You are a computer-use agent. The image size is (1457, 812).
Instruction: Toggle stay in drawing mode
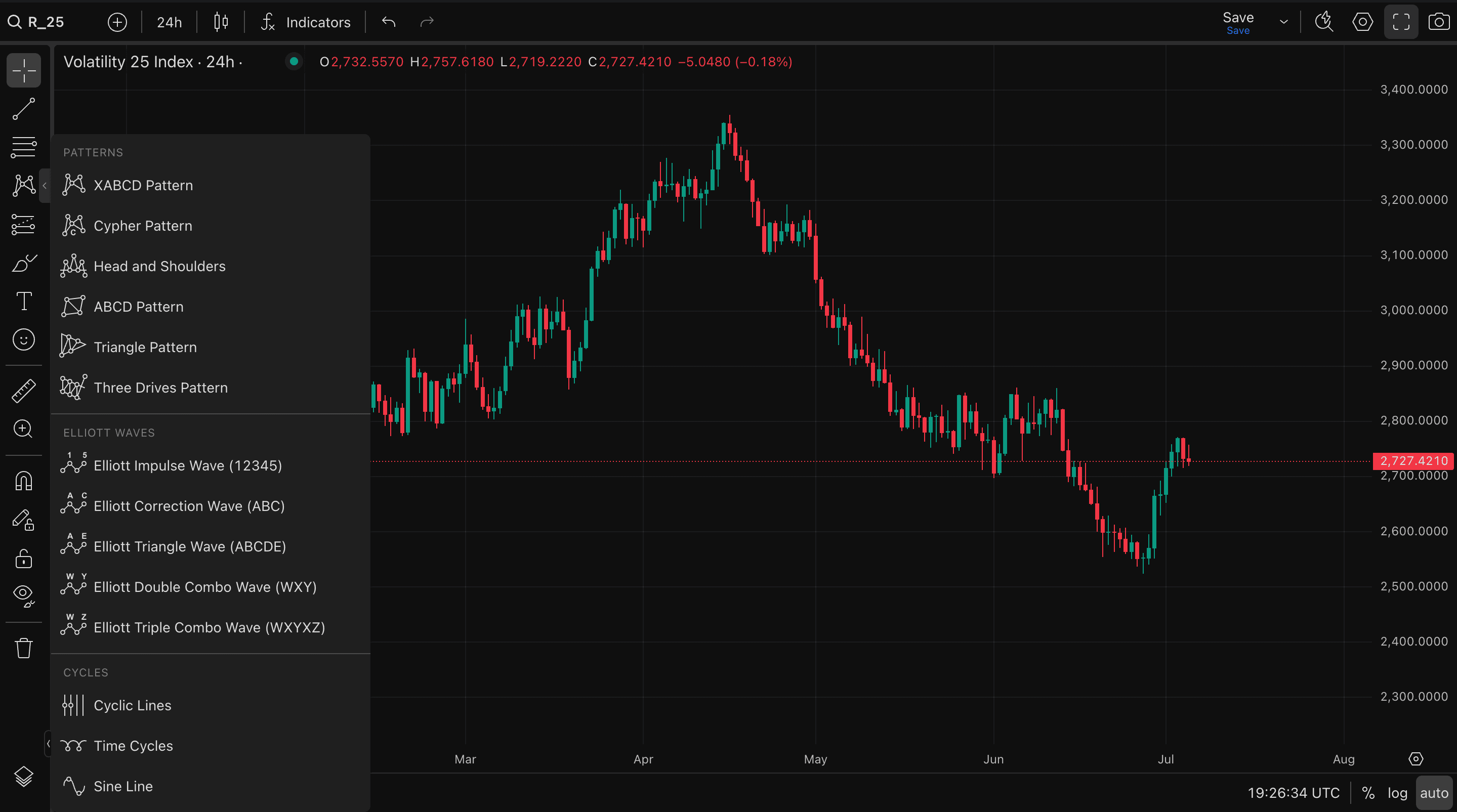click(24, 520)
